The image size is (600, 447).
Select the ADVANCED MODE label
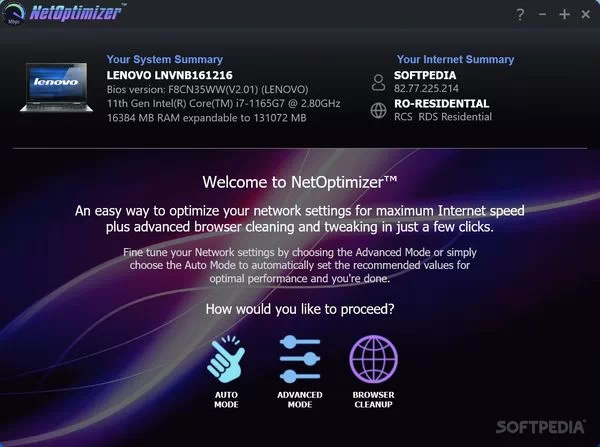(x=300, y=400)
